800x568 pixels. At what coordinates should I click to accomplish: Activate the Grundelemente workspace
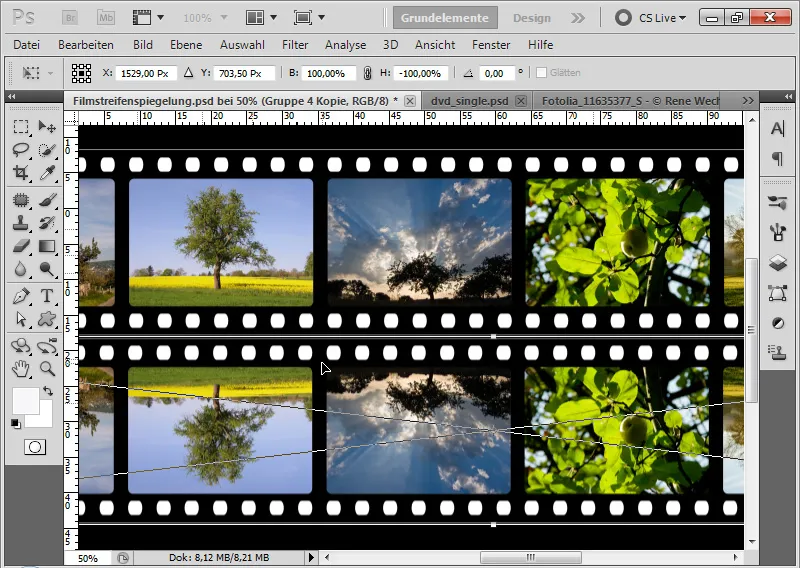click(x=445, y=18)
